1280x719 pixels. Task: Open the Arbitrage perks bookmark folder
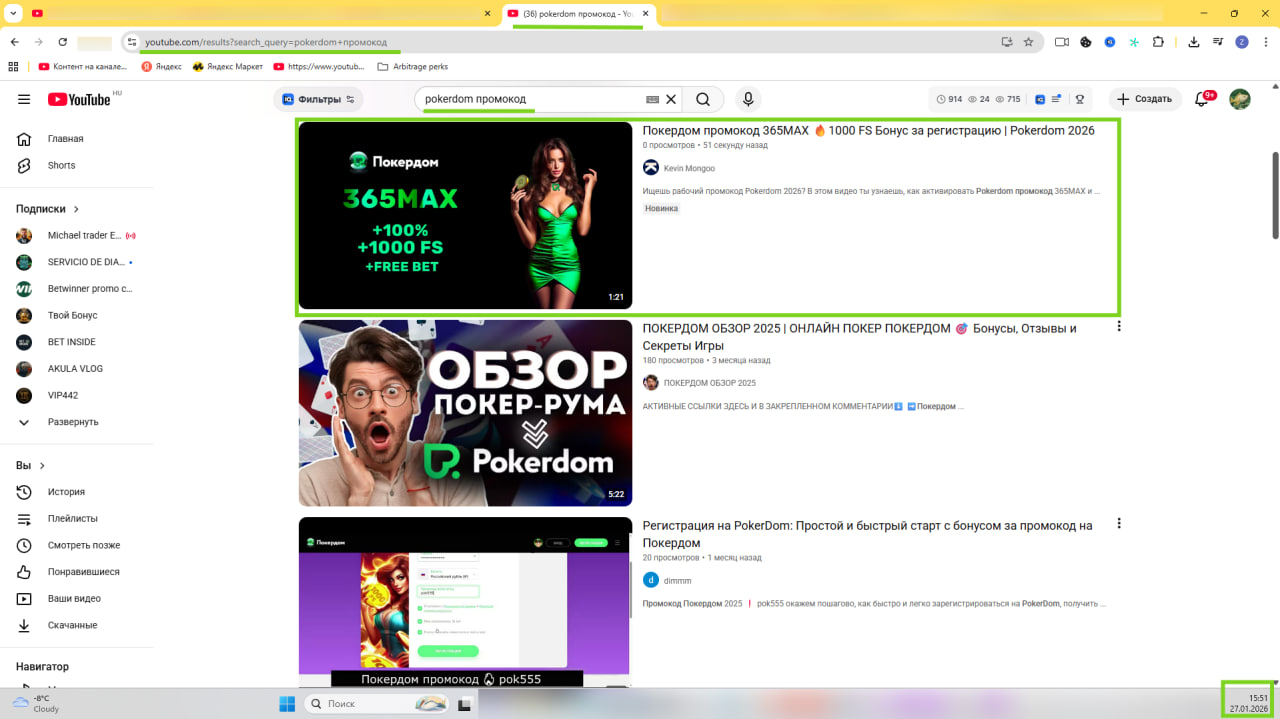(412, 67)
